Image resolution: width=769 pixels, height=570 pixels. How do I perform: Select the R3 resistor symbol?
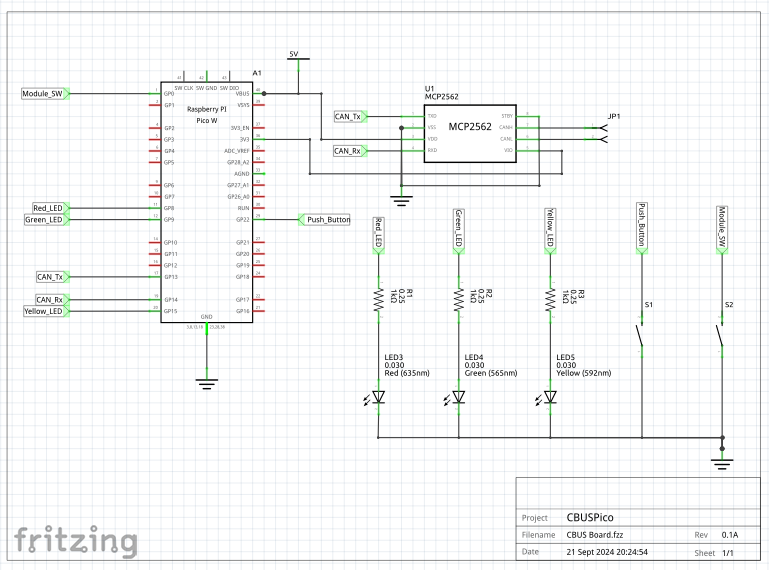coord(550,299)
